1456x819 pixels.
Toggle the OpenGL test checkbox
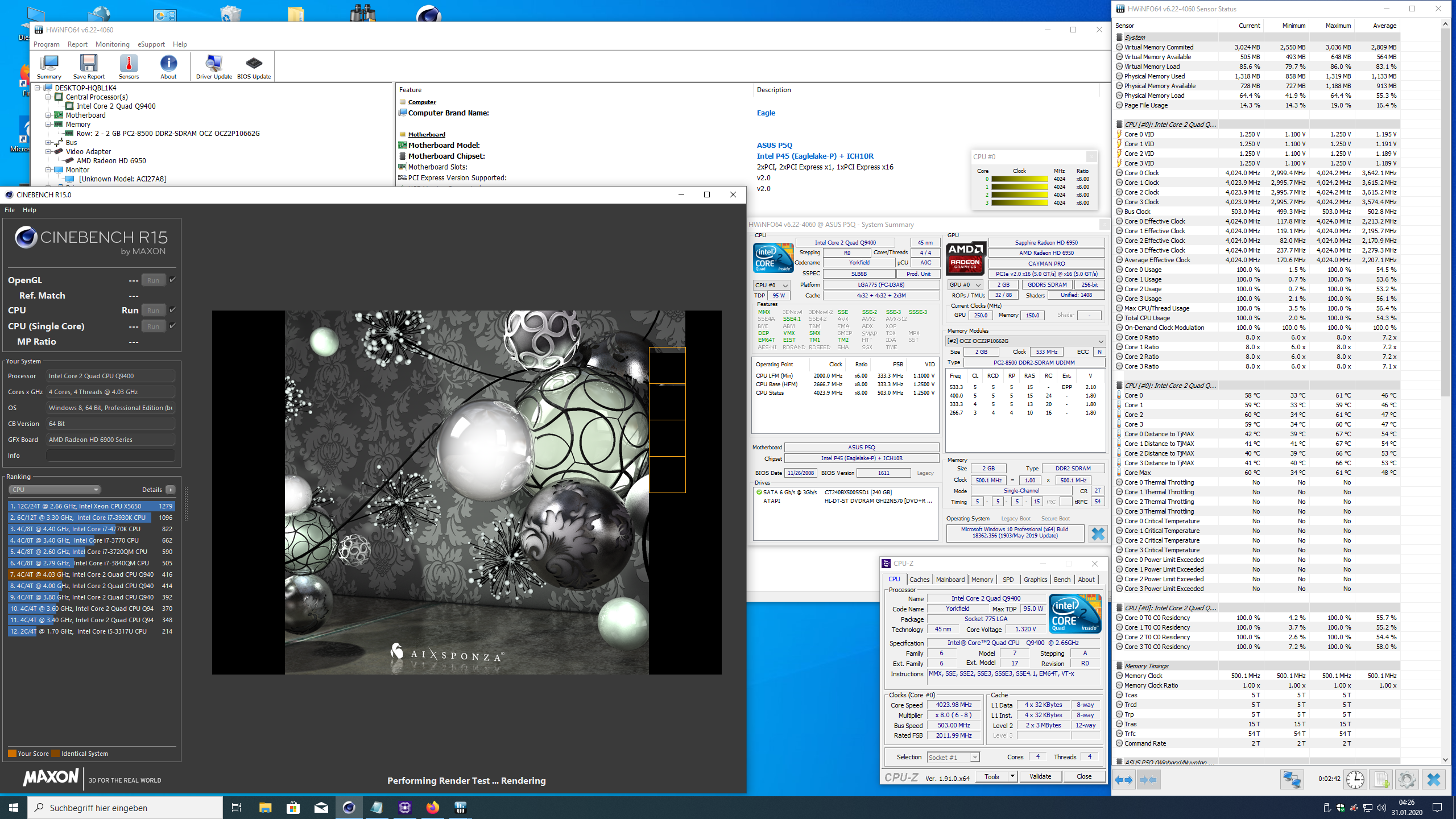(172, 279)
